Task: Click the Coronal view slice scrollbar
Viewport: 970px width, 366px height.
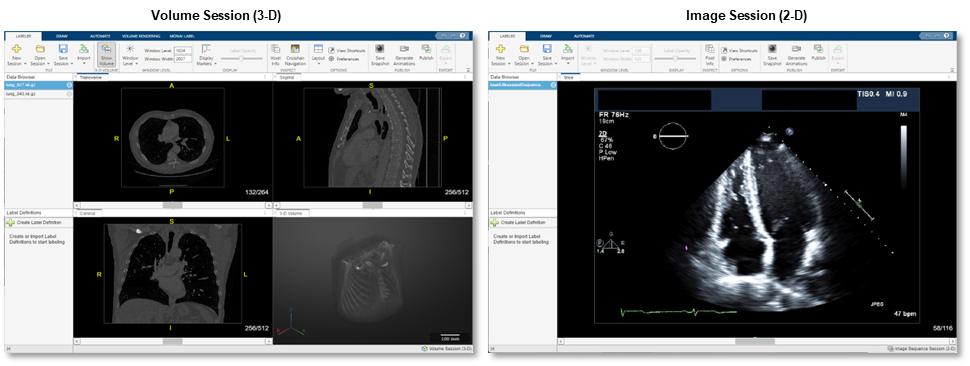Action: point(172,341)
